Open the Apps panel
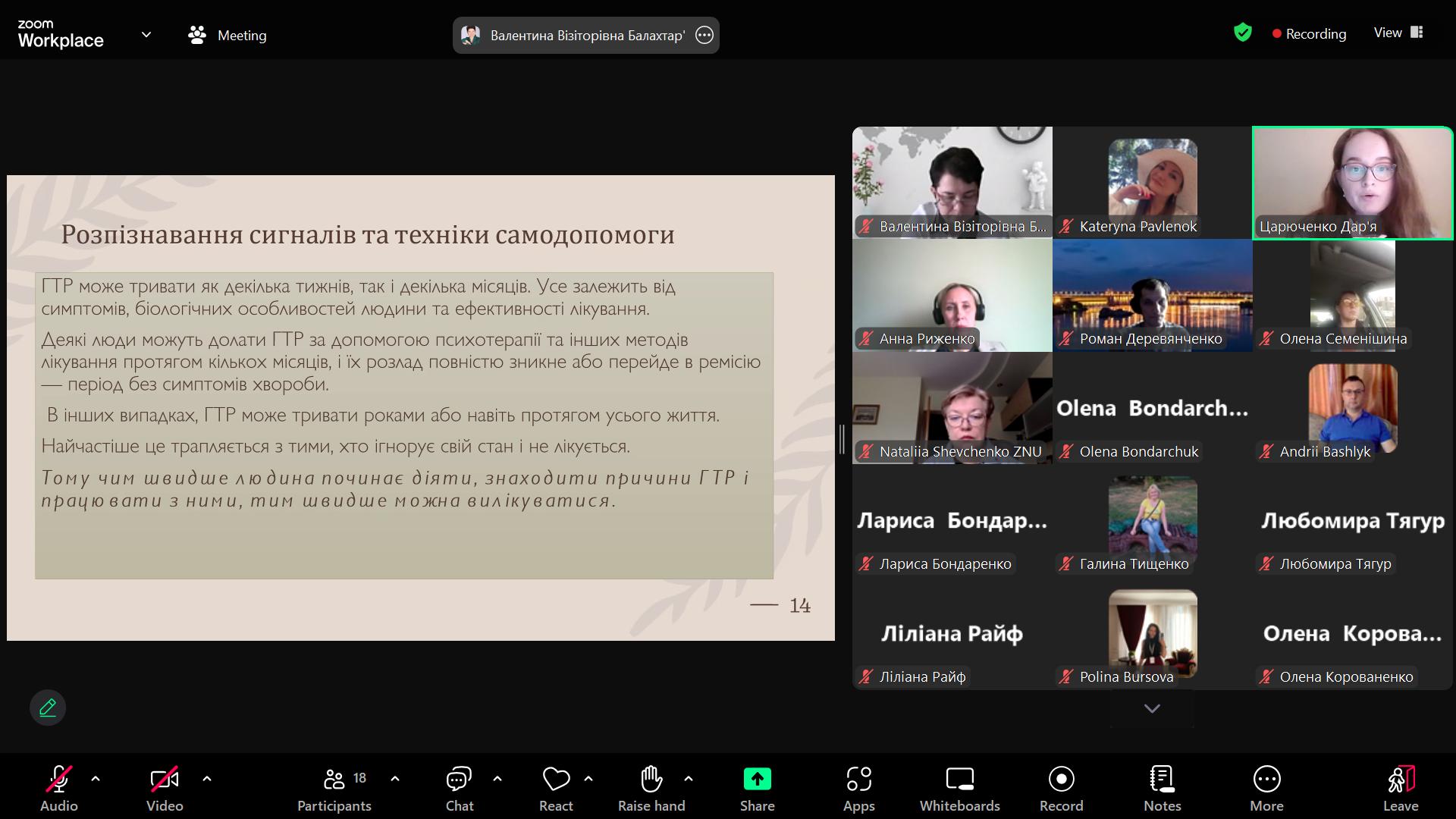 [x=859, y=789]
